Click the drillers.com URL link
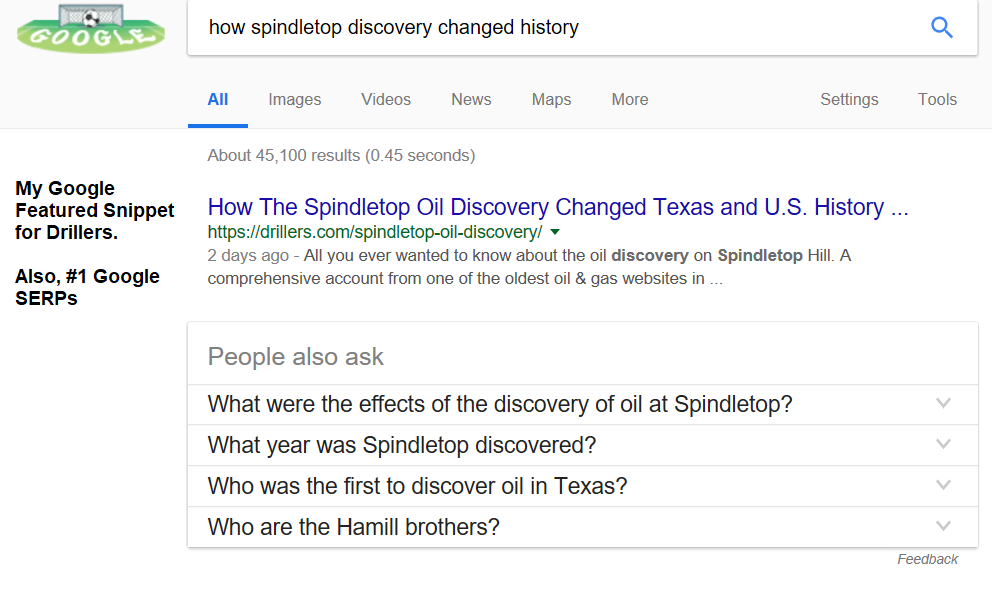Image resolution: width=992 pixels, height=589 pixels. [375, 232]
